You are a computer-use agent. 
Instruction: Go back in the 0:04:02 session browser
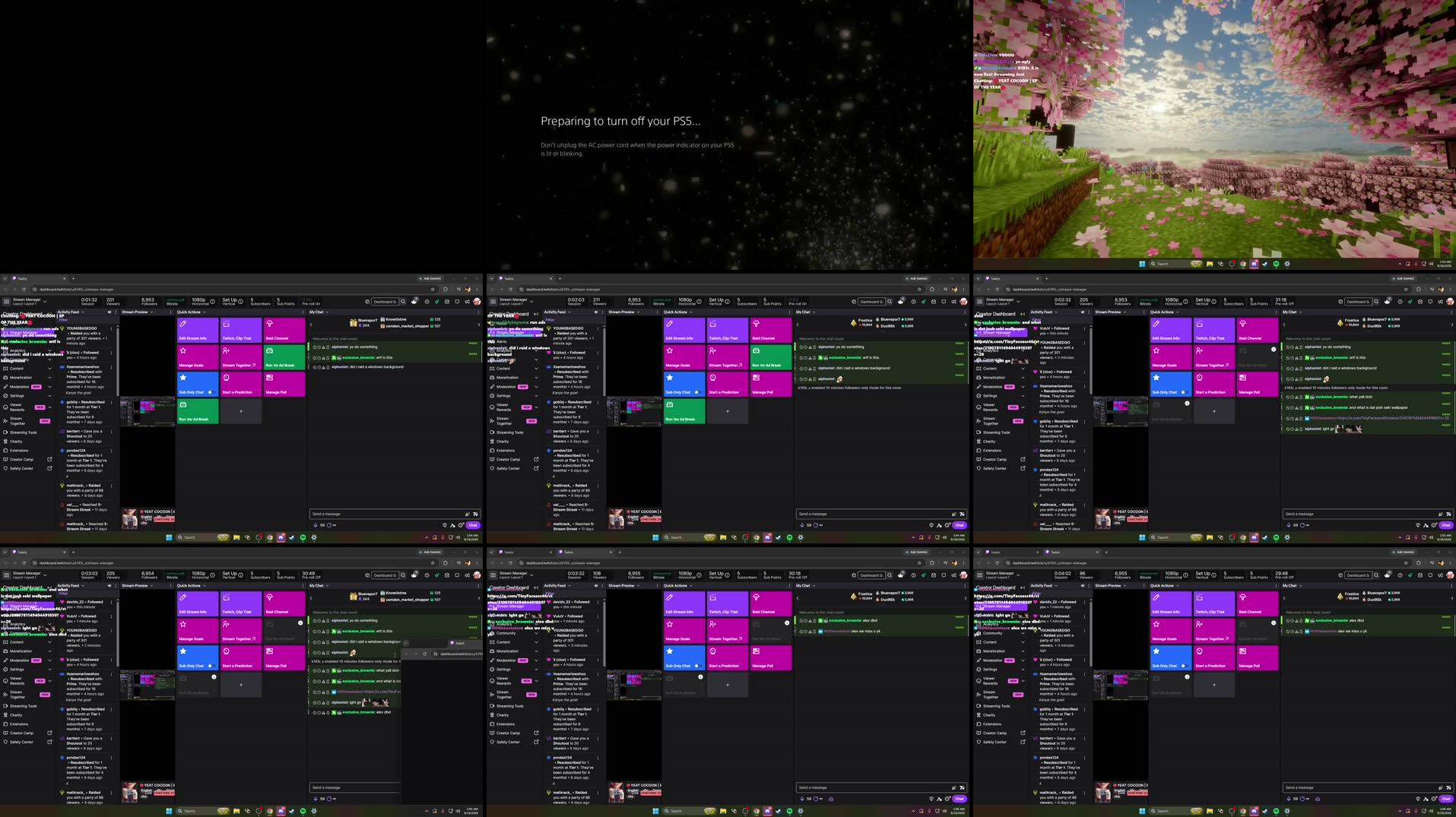pyautogui.click(x=979, y=563)
